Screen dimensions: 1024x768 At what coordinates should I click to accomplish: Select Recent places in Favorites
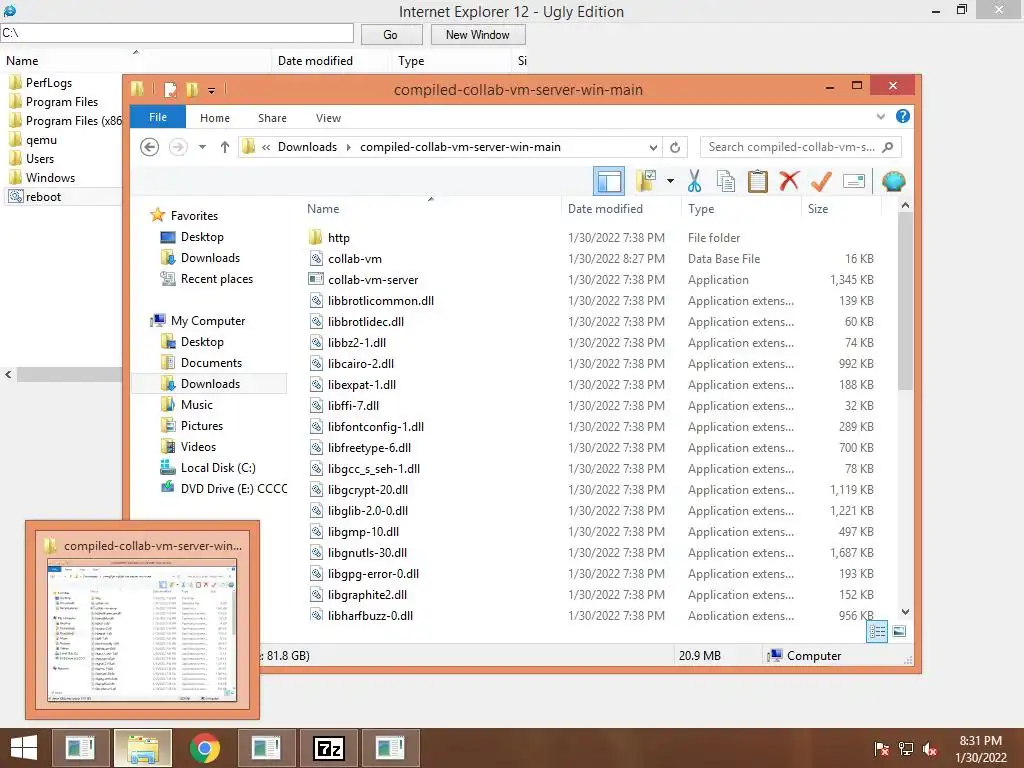pos(216,279)
